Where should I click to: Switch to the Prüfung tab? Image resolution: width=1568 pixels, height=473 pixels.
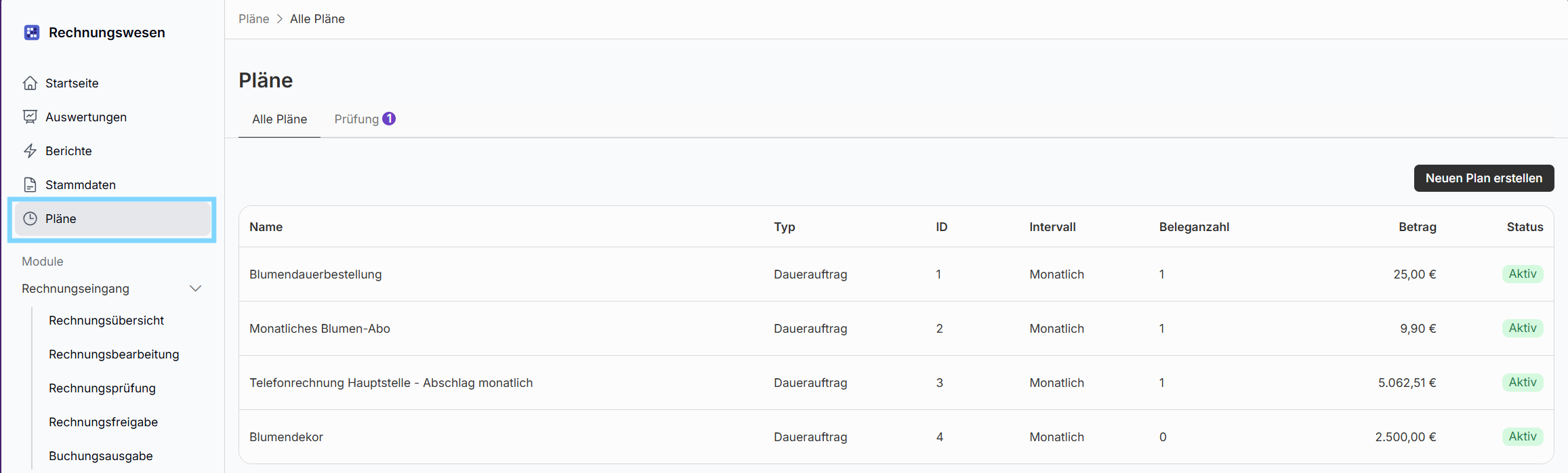(356, 119)
